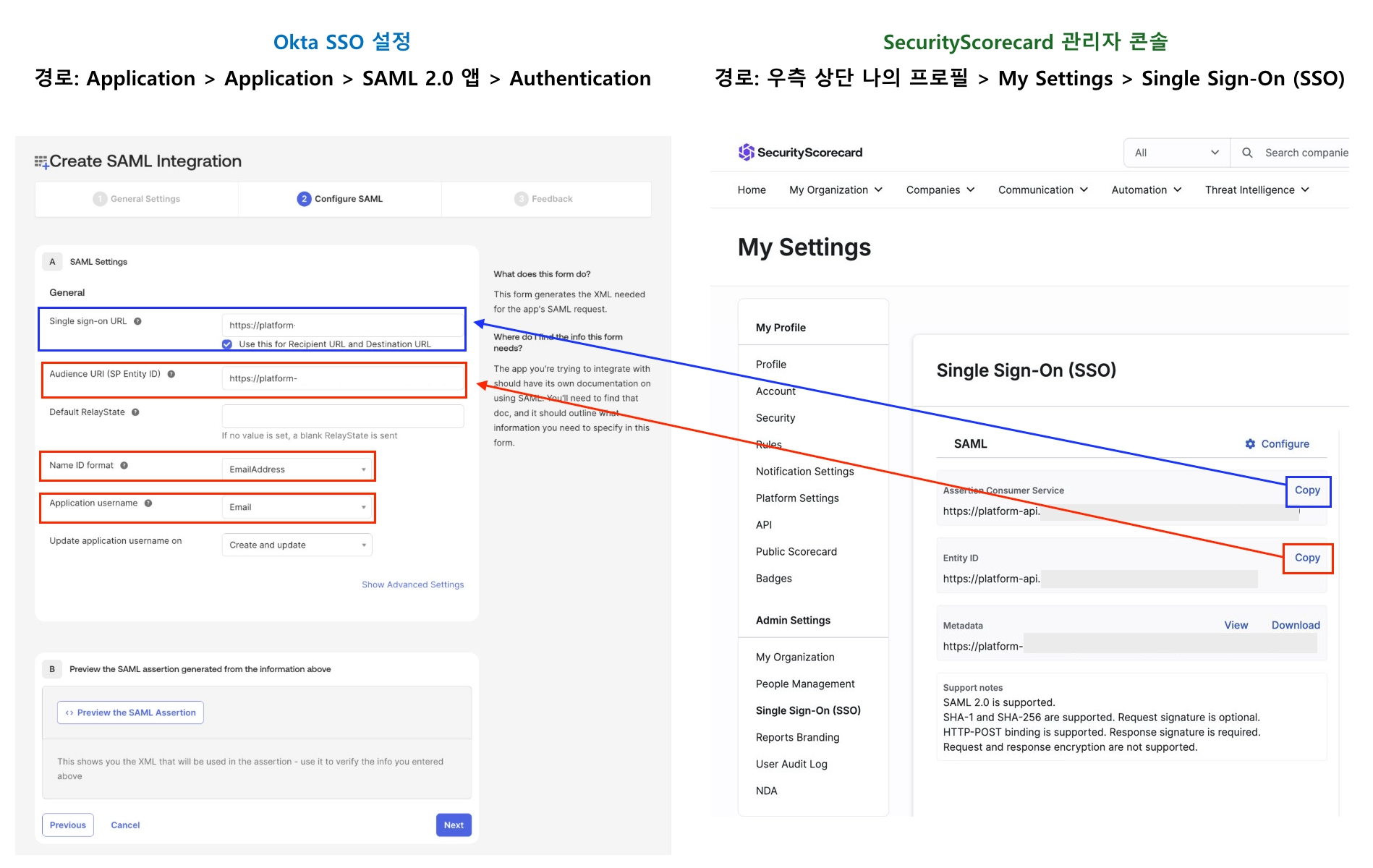Screen dimensions: 1373x868
Task: Click the Default RelayState input field
Action: tap(342, 416)
